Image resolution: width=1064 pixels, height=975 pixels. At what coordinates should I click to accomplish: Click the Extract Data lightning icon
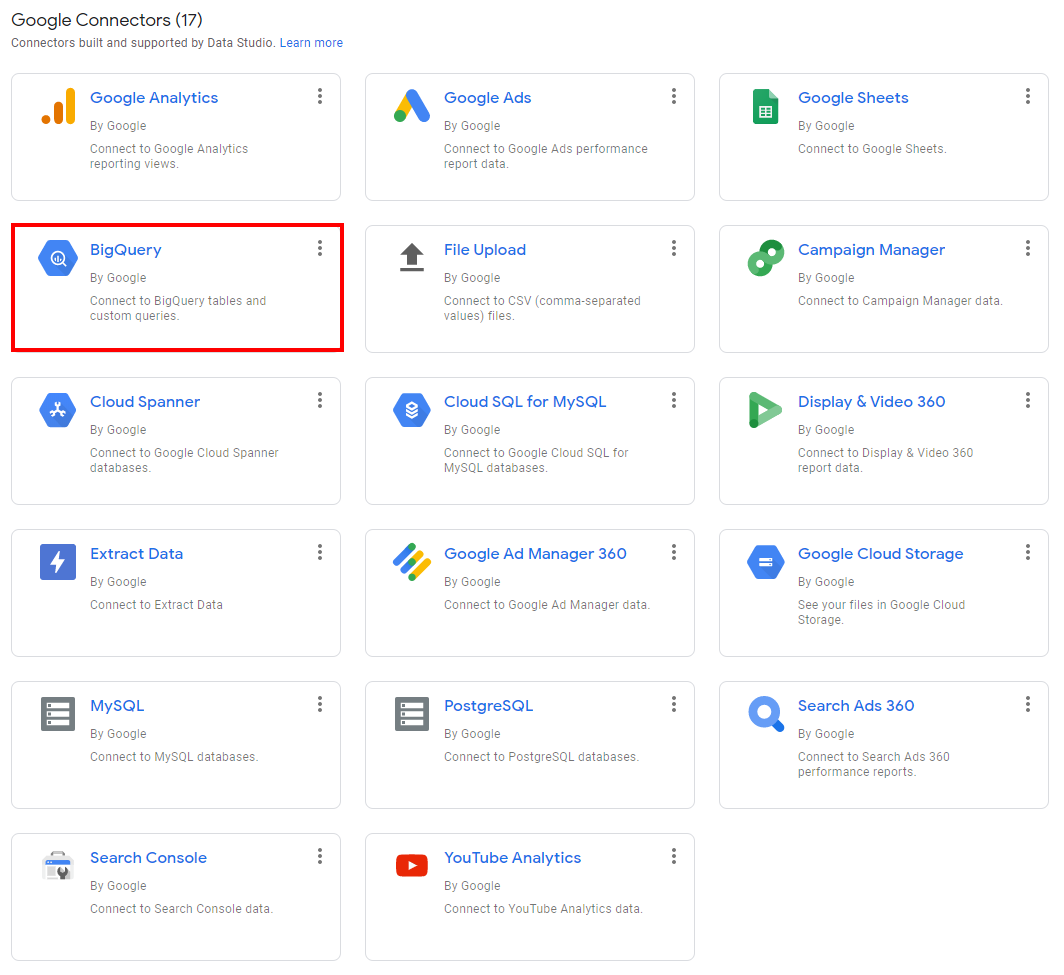click(x=58, y=562)
